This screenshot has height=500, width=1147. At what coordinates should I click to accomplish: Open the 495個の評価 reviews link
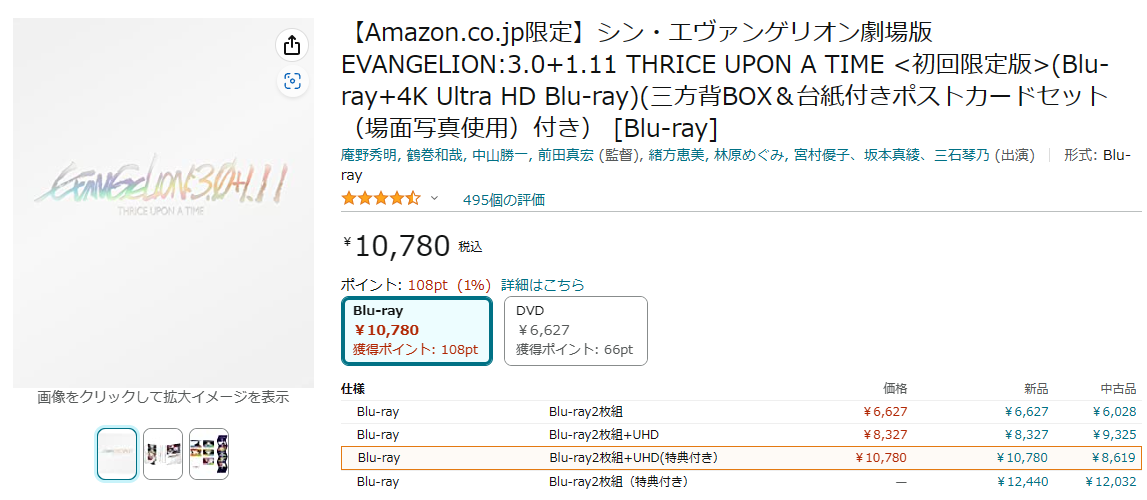click(504, 200)
